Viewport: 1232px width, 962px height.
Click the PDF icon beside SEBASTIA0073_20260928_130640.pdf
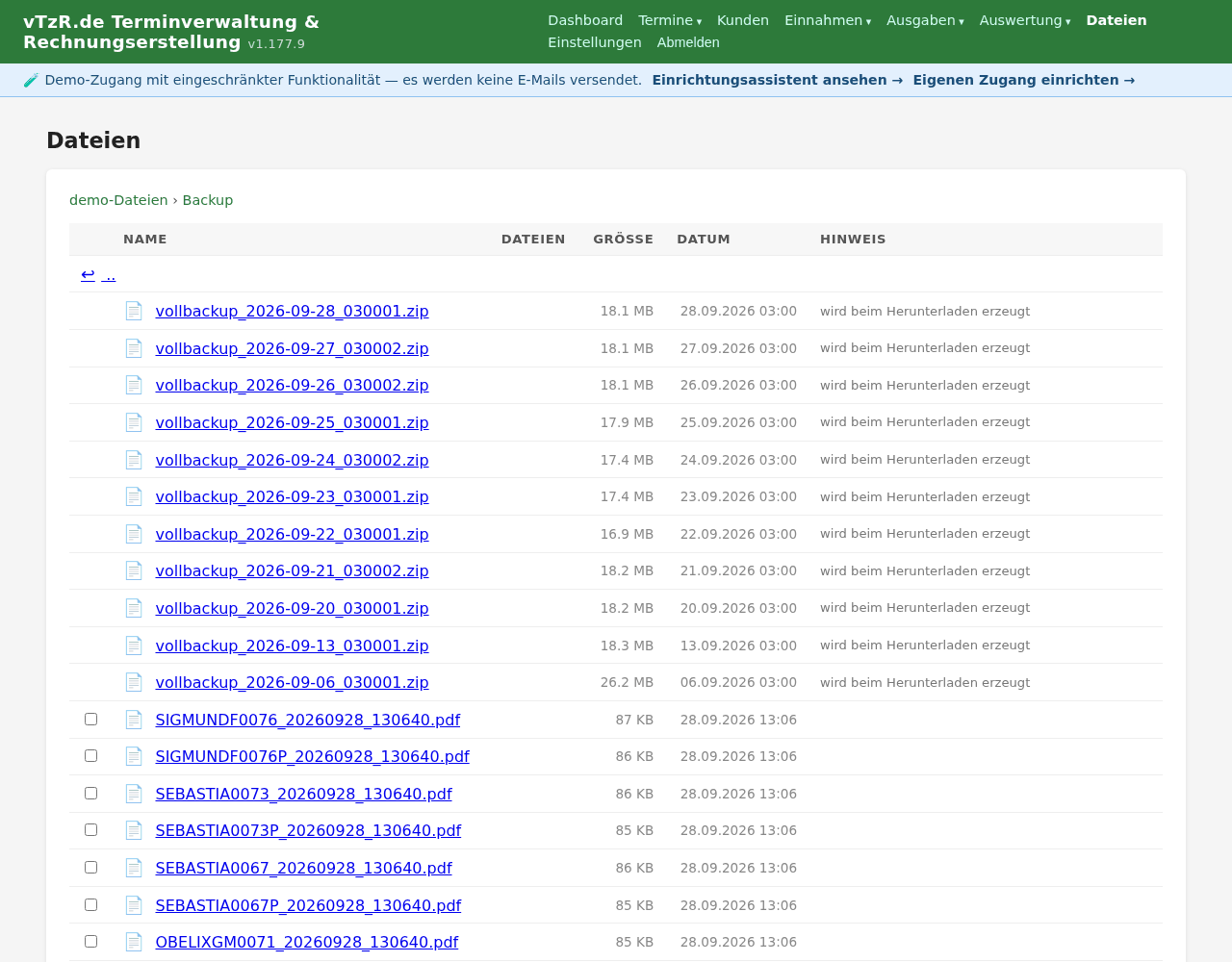134,794
